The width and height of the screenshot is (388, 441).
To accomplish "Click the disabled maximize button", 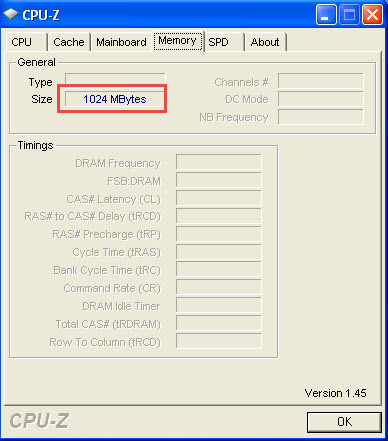I will 349,15.
